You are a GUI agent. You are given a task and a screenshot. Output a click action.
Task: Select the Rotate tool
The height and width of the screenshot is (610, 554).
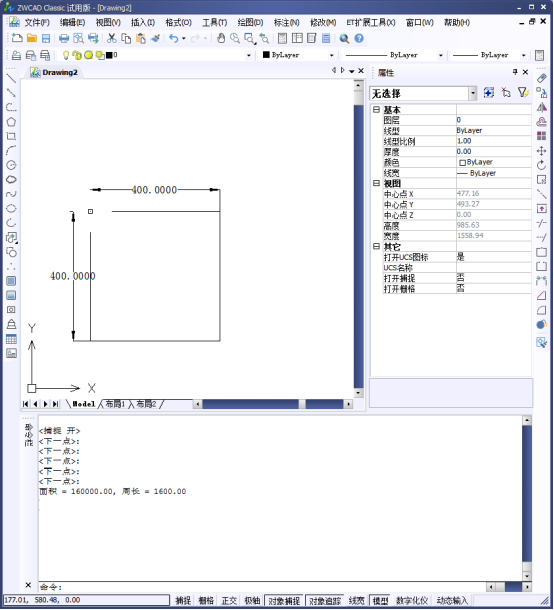tap(542, 165)
